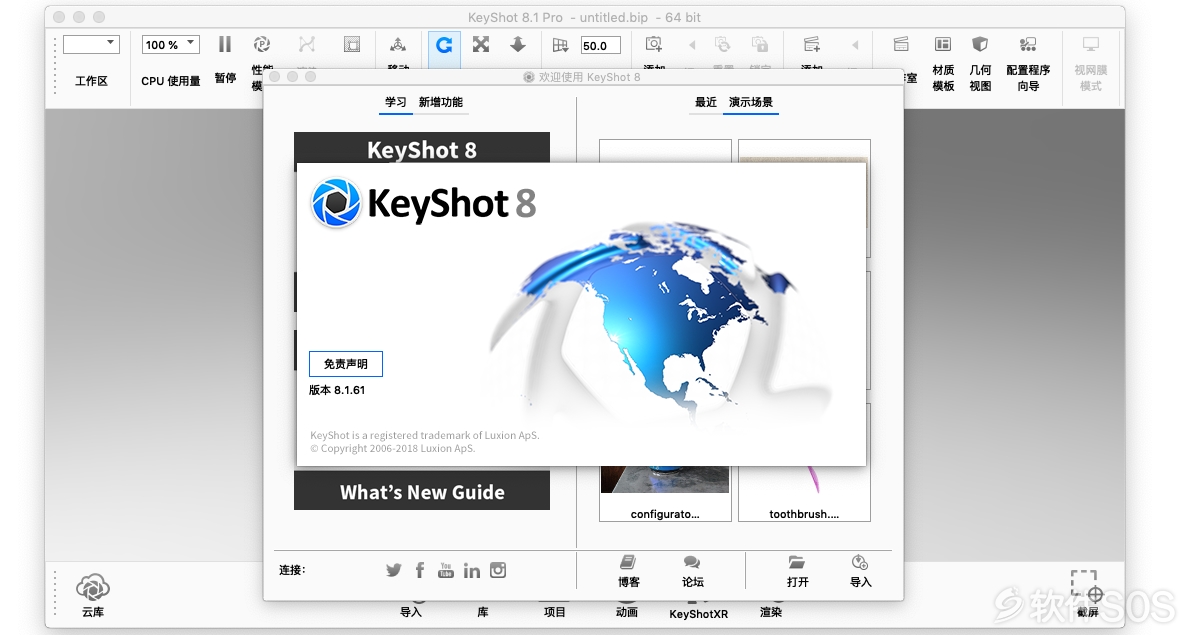
Task: Toggle the performance mode icon
Action: pyautogui.click(x=262, y=45)
